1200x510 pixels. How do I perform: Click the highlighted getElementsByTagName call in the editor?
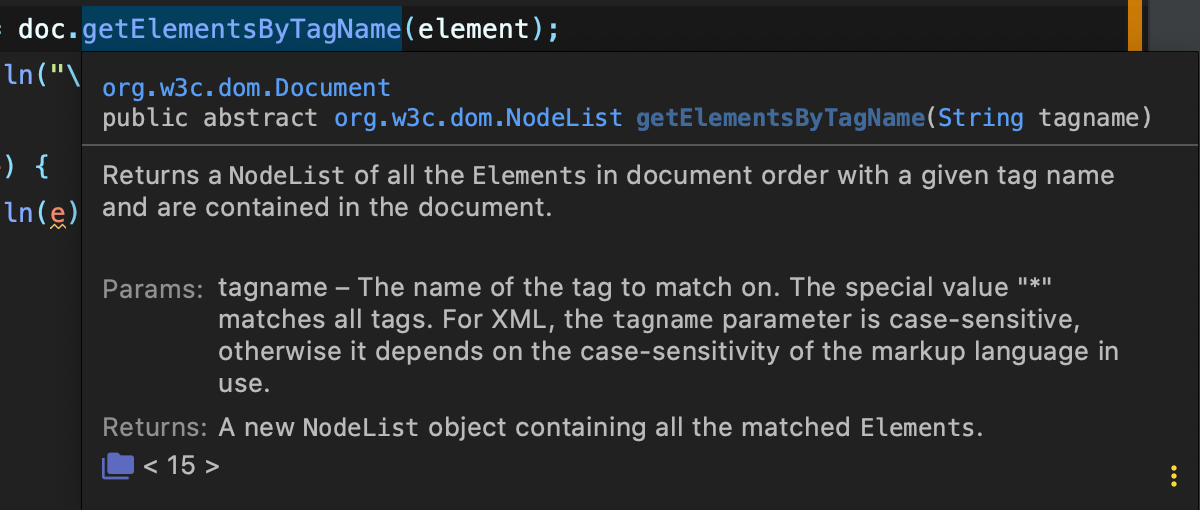click(x=241, y=29)
